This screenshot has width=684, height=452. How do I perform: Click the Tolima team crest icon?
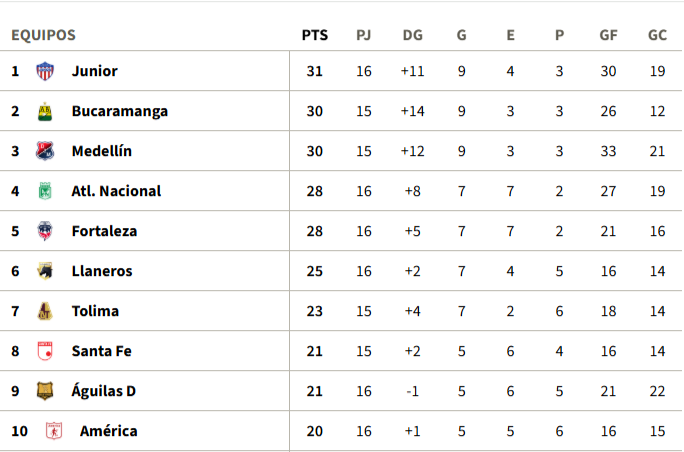44,311
